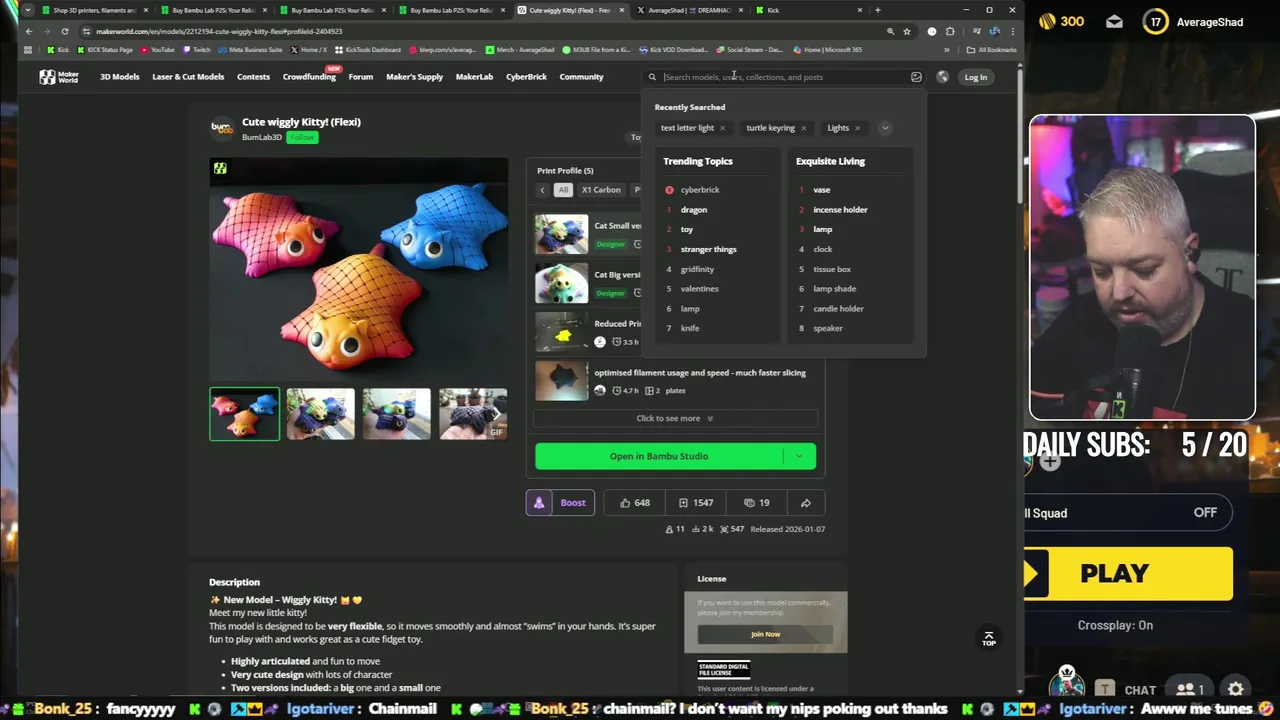1280x720 pixels.
Task: Click the game settings gear icon
Action: tap(1236, 689)
